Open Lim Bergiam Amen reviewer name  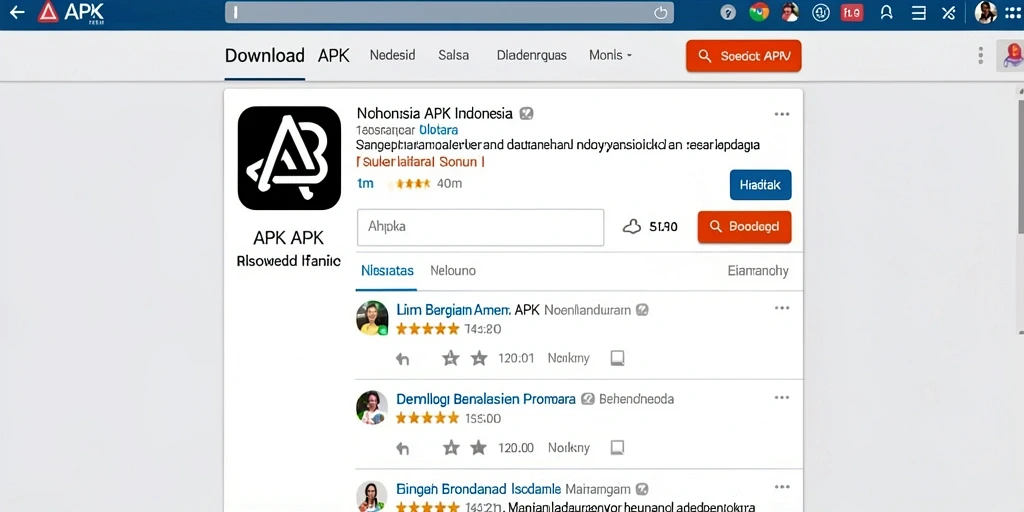(x=453, y=310)
